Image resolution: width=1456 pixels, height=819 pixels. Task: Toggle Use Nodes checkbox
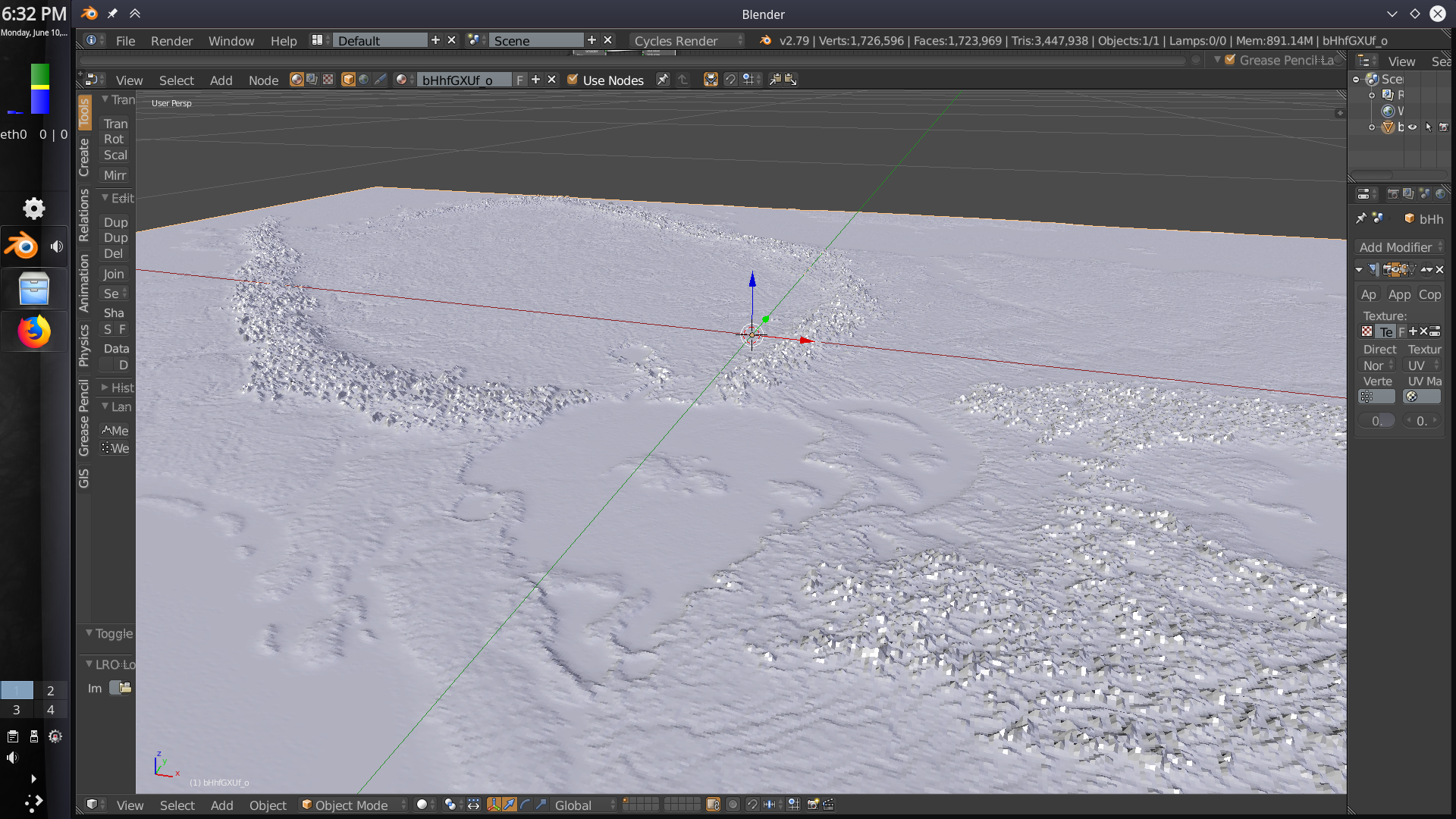(x=573, y=80)
